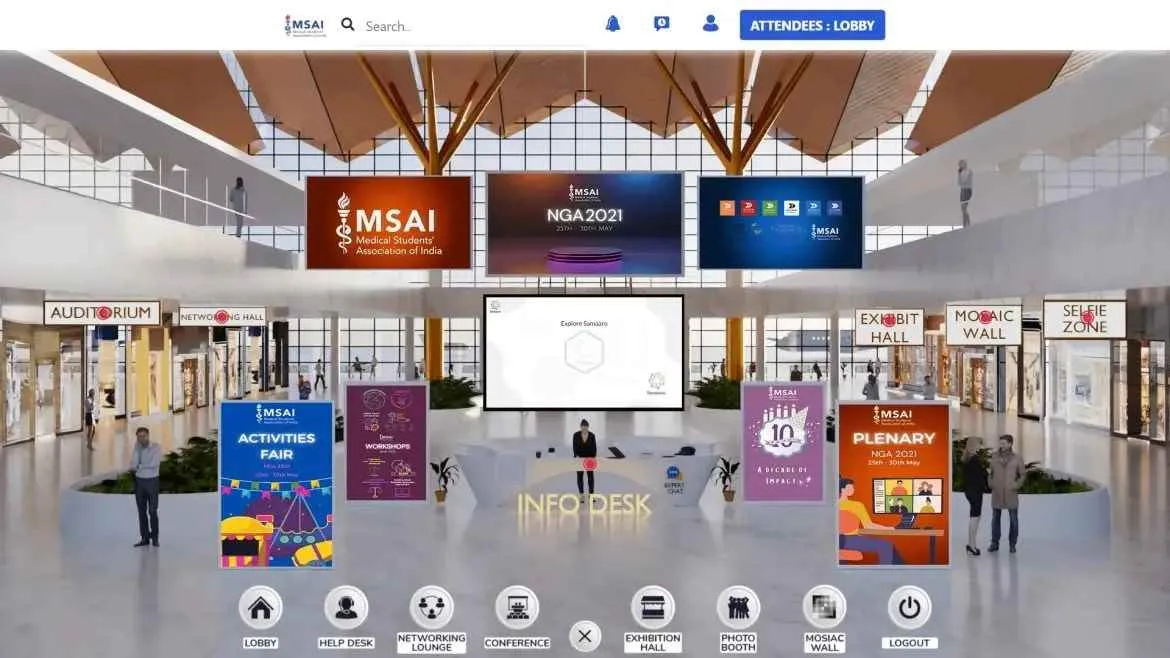1170x658 pixels.
Task: Close the bottom navigation menu
Action: click(585, 636)
